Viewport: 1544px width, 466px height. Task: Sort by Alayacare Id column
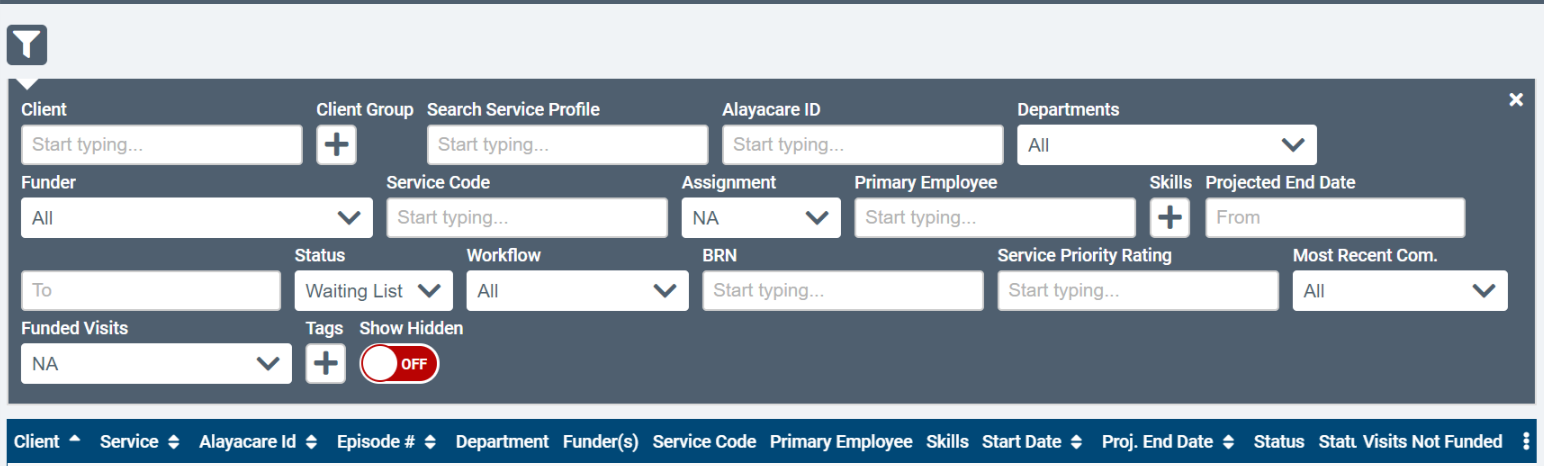point(257,442)
